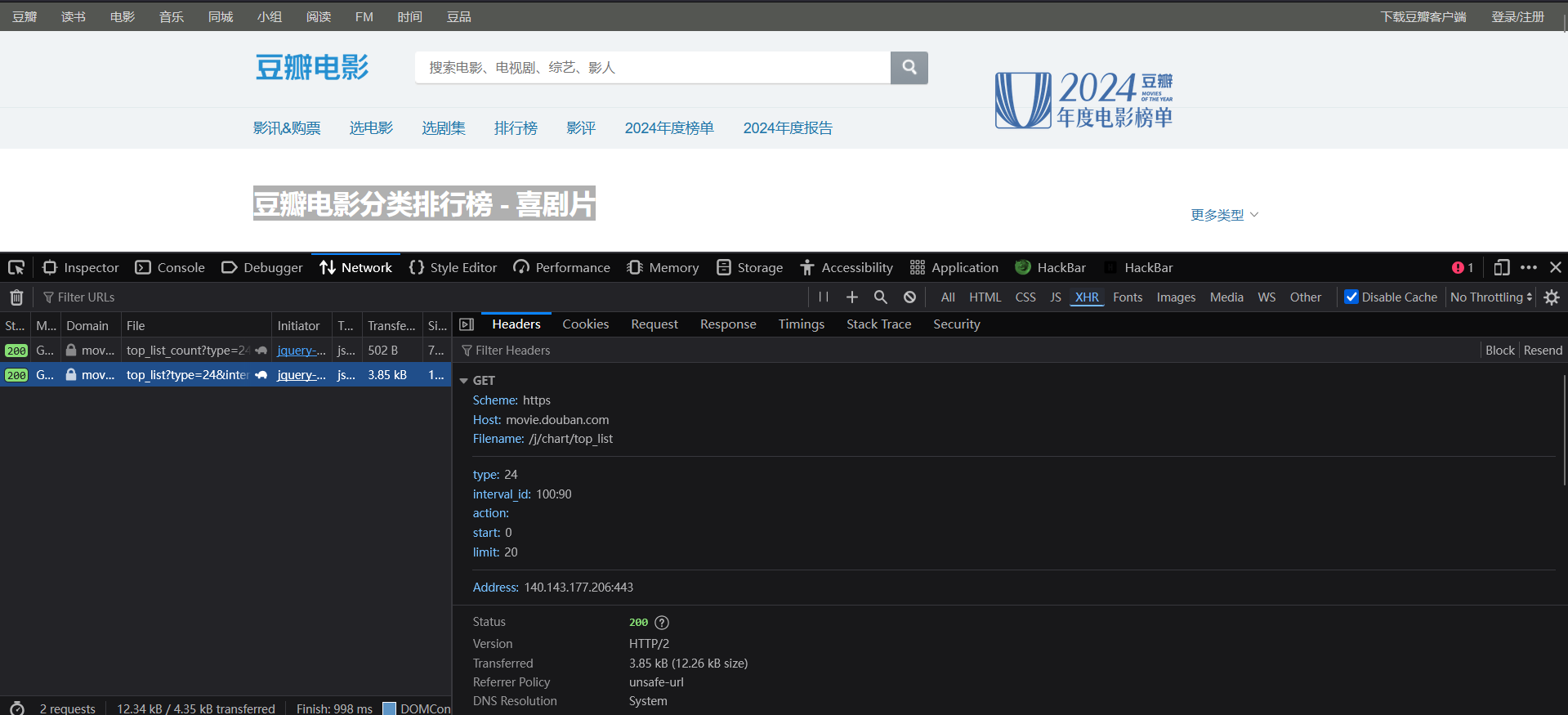The width and height of the screenshot is (1568, 715).
Task: Collapse the GET section triangle
Action: point(464,381)
